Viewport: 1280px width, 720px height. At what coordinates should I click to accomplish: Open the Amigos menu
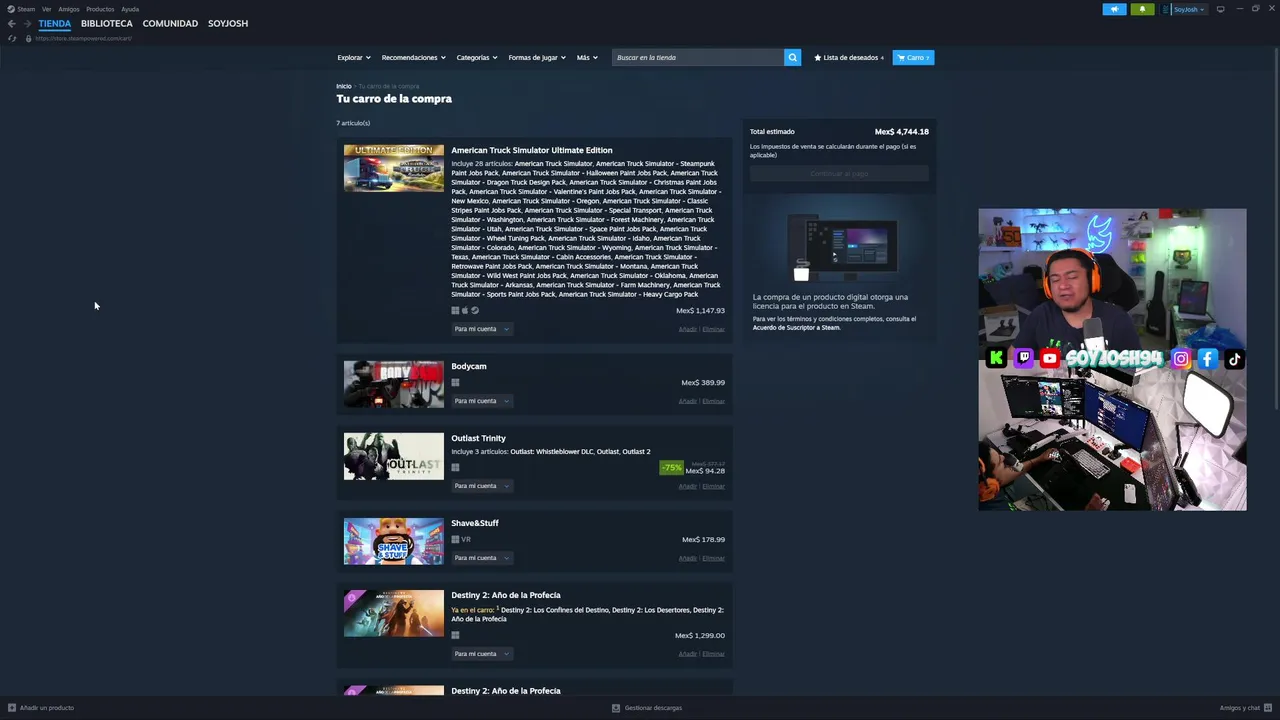tap(69, 9)
